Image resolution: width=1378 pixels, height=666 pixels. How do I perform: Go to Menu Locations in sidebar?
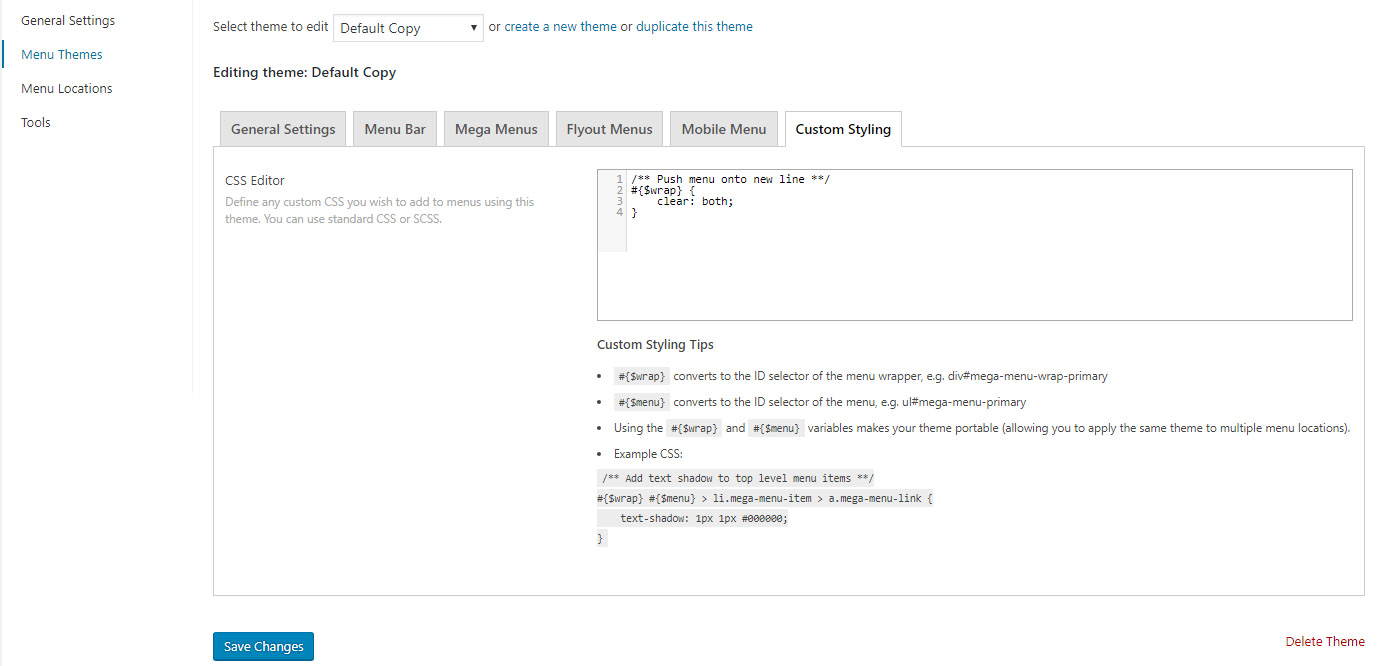point(66,88)
